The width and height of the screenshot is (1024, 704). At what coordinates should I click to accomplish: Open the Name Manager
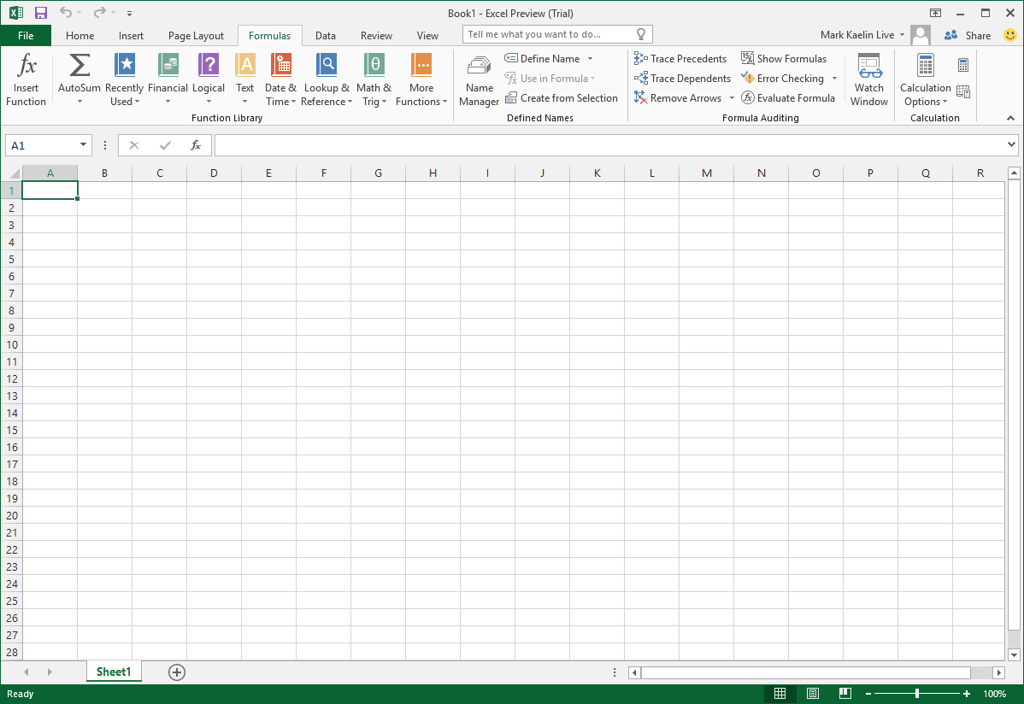(x=479, y=80)
